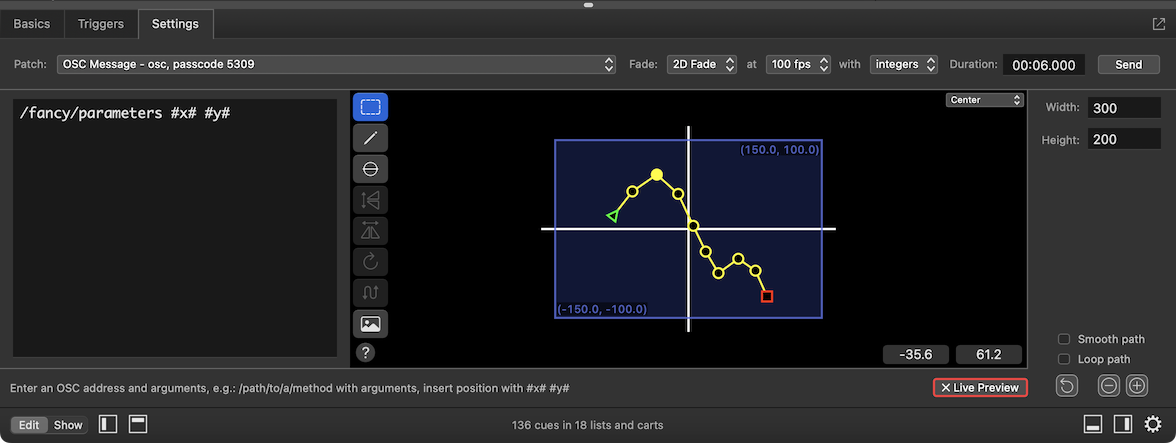Switch to Edit mode

pos(29,425)
